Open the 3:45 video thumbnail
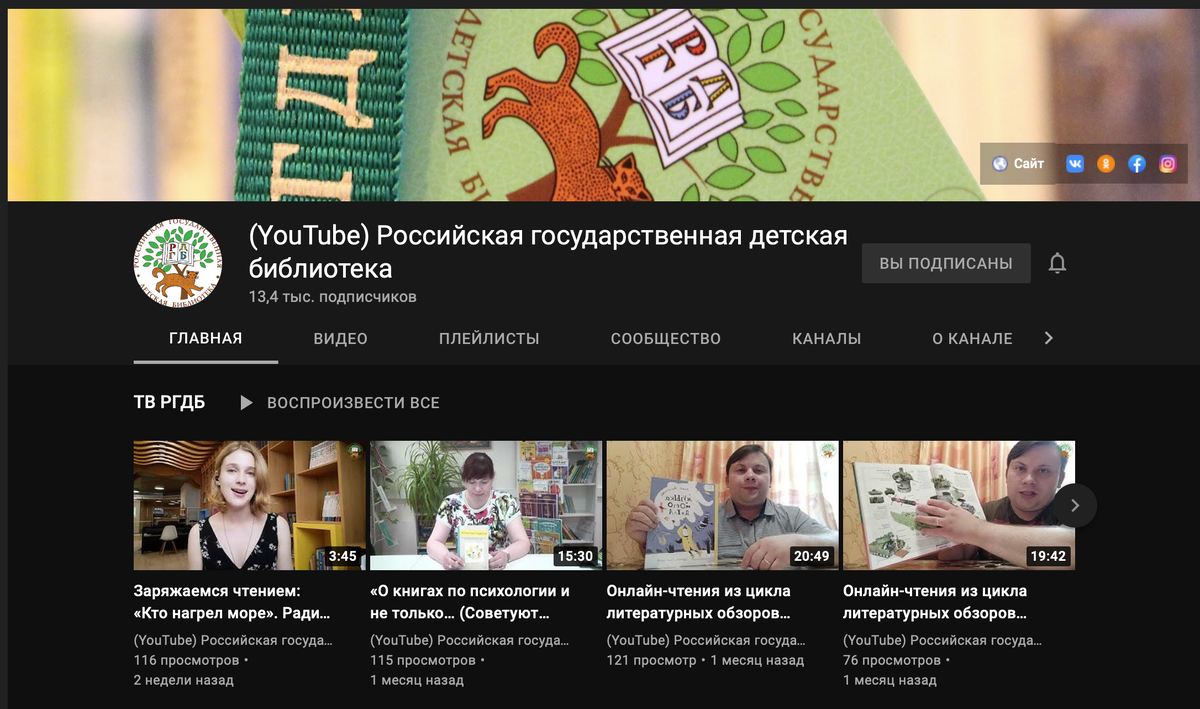1200x709 pixels. 250,505
